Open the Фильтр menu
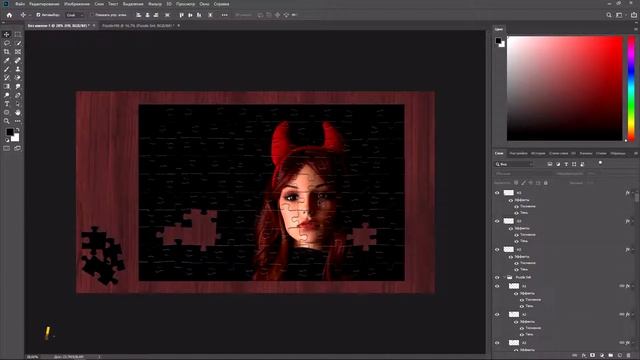Screen dimensions: 640x360 [x=155, y=4]
